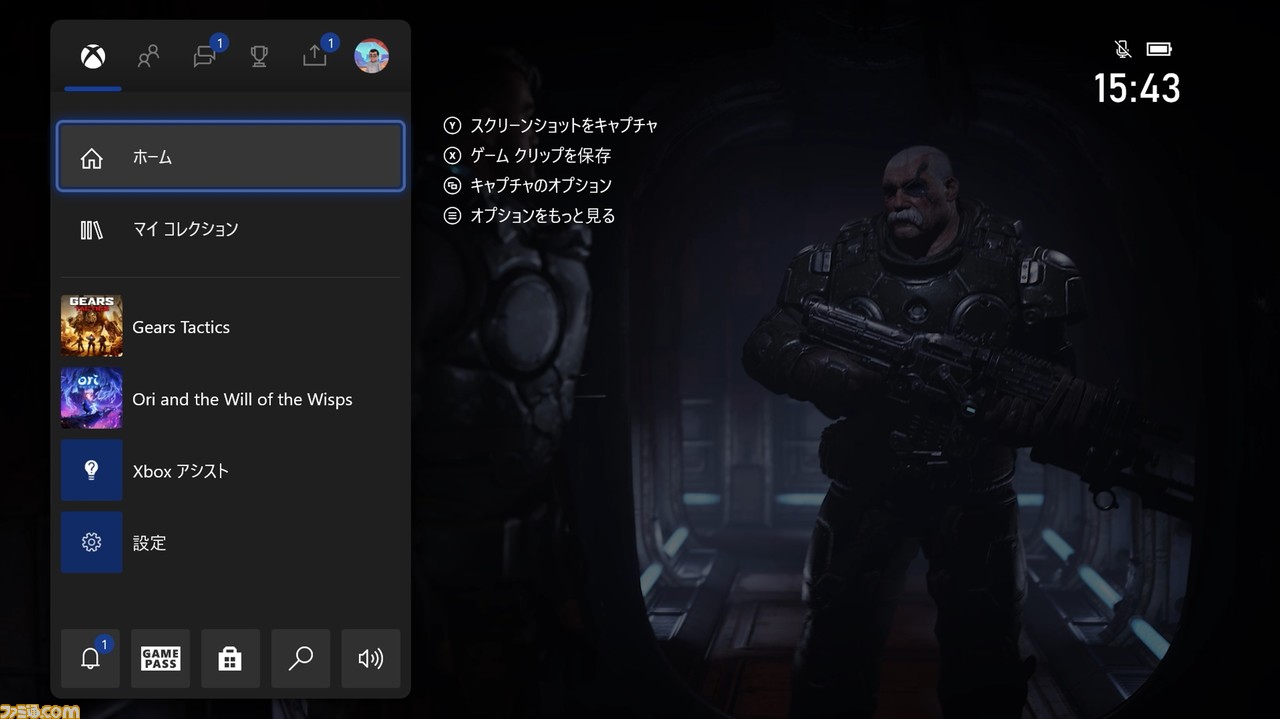Click スクリーンショットをキャプチャ hint
Screen dimensions: 1280x719
(x=564, y=126)
